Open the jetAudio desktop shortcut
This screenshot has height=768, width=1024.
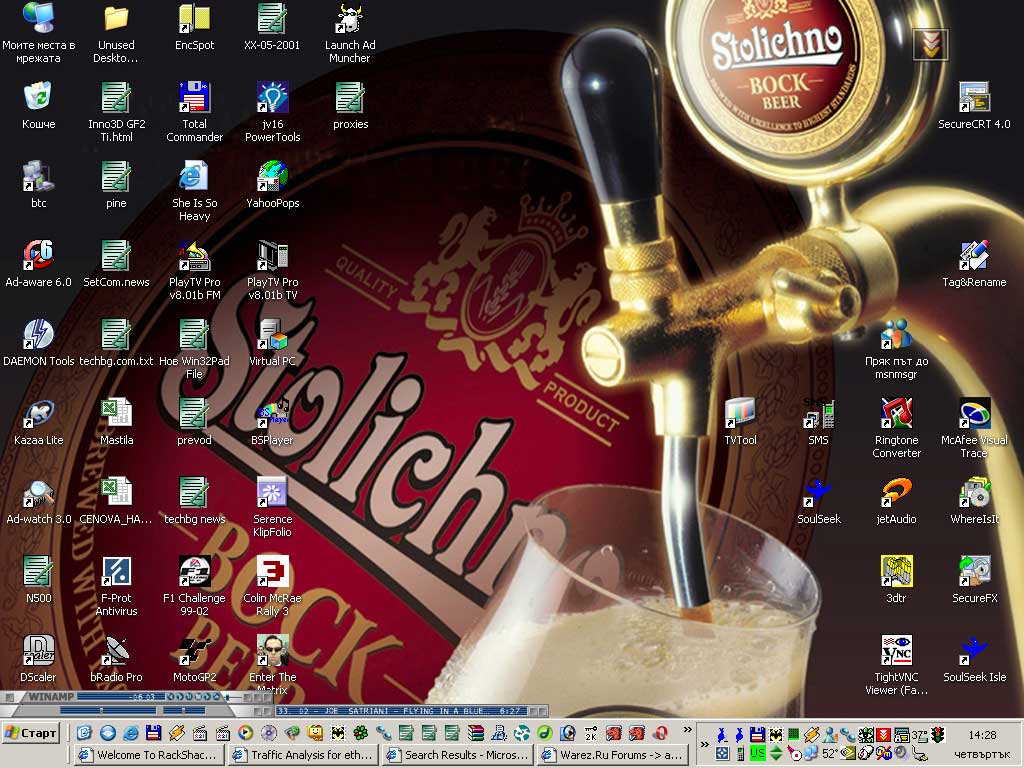(895, 493)
